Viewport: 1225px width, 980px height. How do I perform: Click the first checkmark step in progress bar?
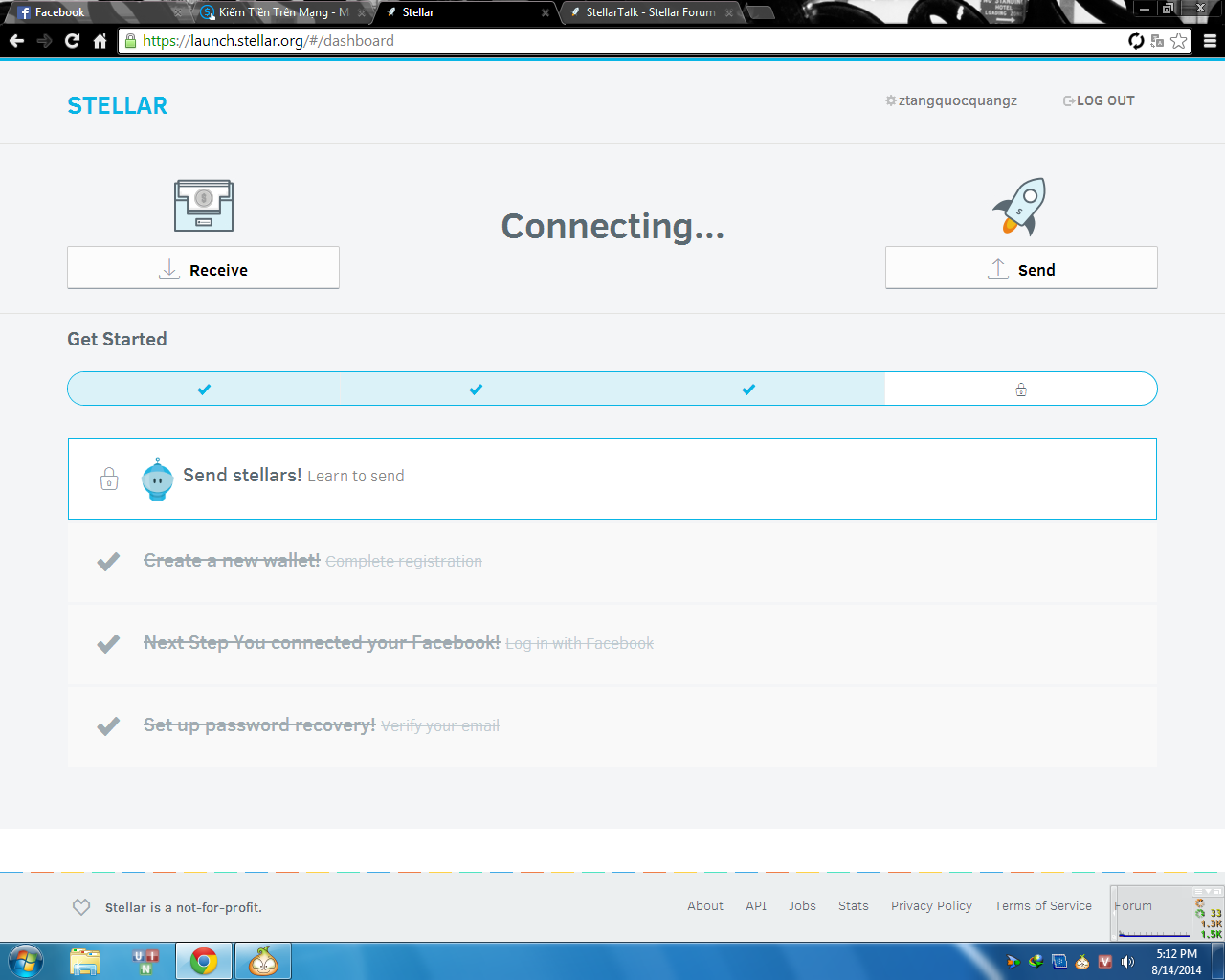click(204, 390)
